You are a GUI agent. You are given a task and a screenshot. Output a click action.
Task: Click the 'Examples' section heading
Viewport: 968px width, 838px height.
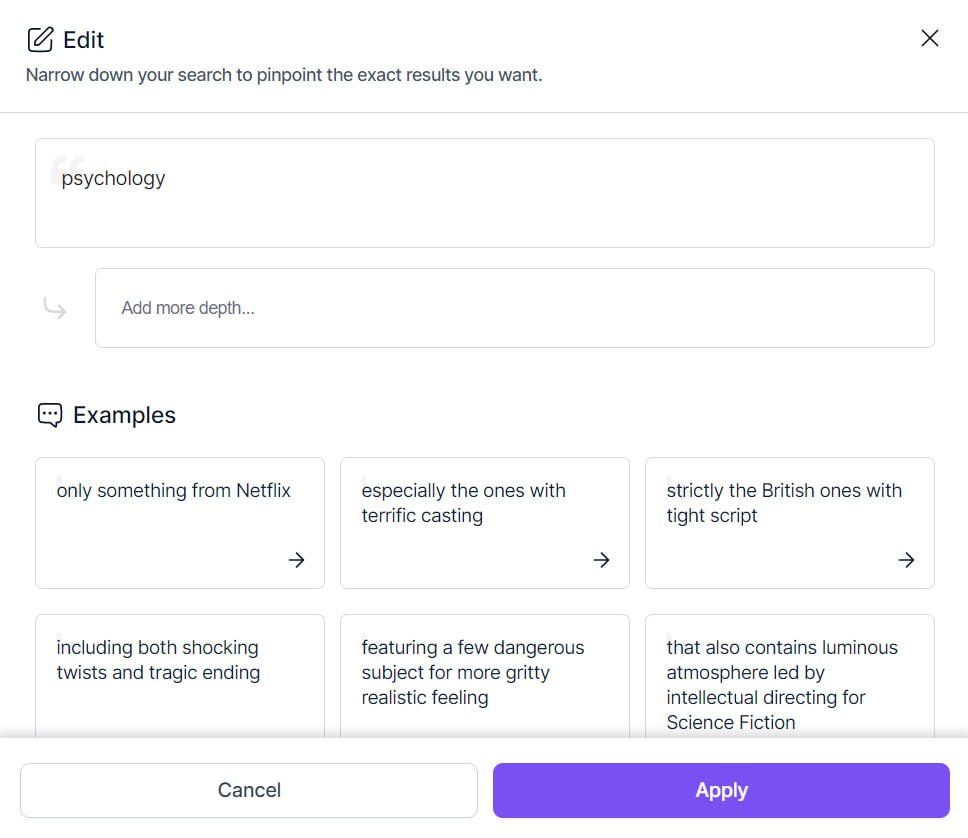[124, 415]
